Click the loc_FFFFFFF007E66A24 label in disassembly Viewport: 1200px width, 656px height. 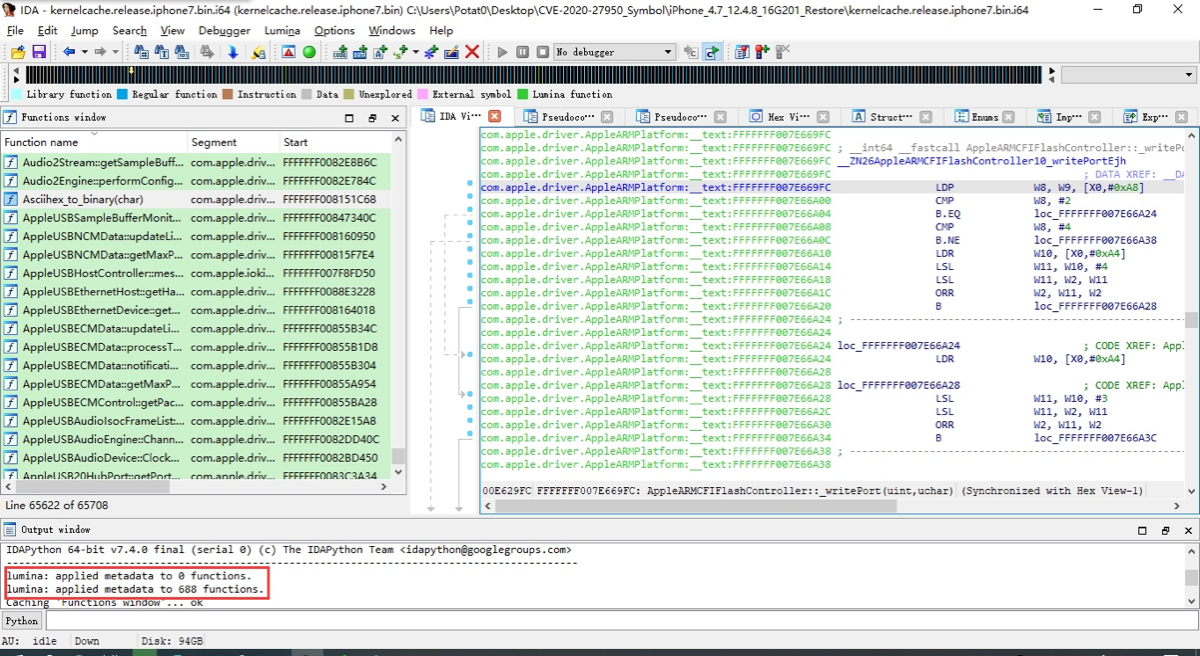point(899,346)
